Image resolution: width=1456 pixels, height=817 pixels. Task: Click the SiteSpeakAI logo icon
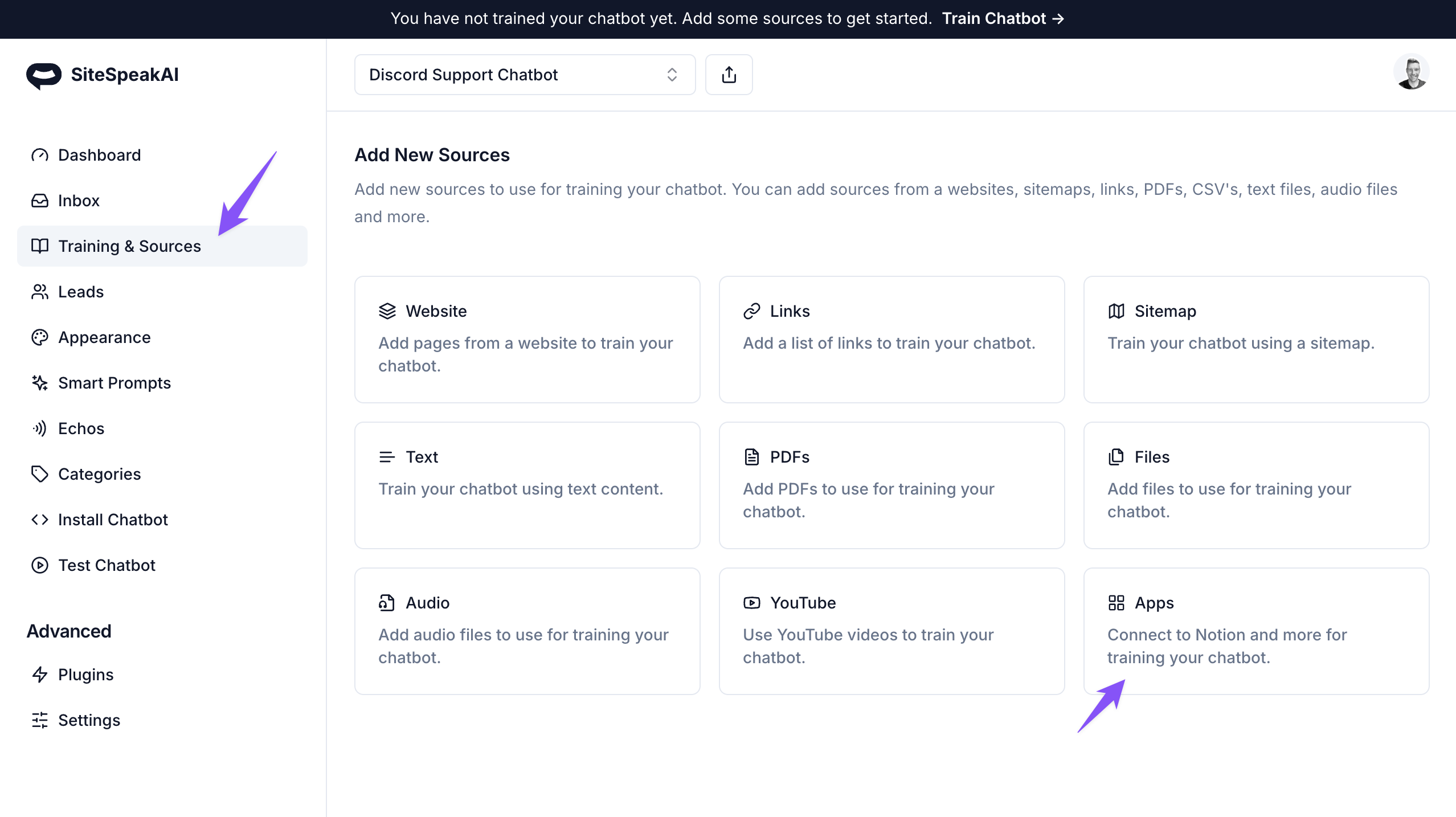point(44,75)
